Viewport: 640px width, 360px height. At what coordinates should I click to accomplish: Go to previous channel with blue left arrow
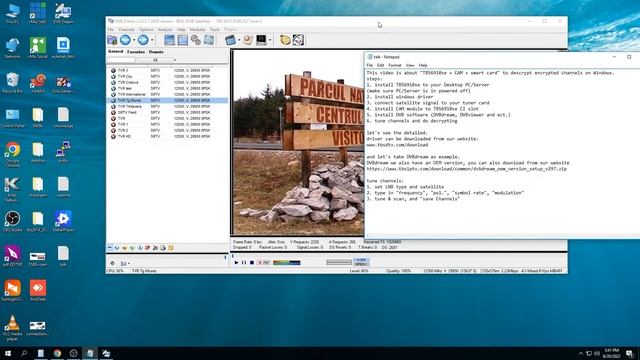click(x=125, y=40)
